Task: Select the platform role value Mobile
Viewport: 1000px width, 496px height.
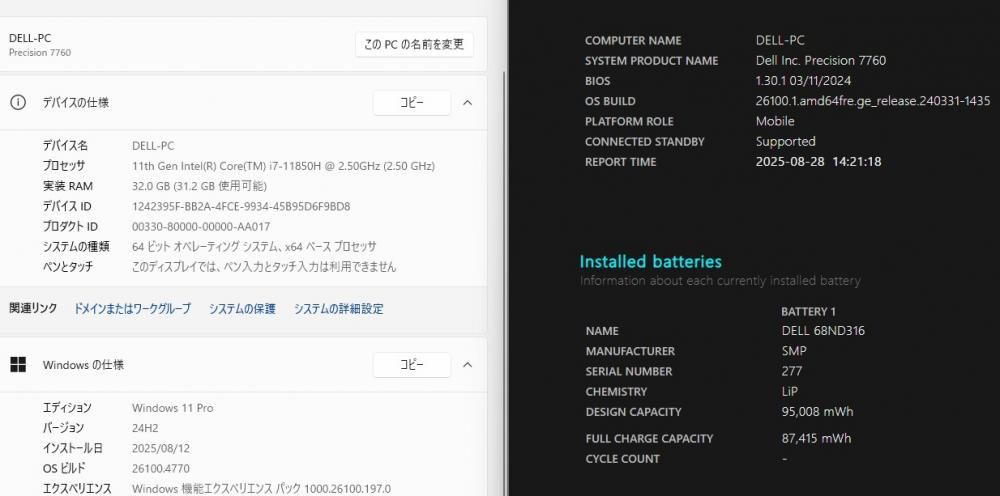Action: pyautogui.click(x=775, y=121)
